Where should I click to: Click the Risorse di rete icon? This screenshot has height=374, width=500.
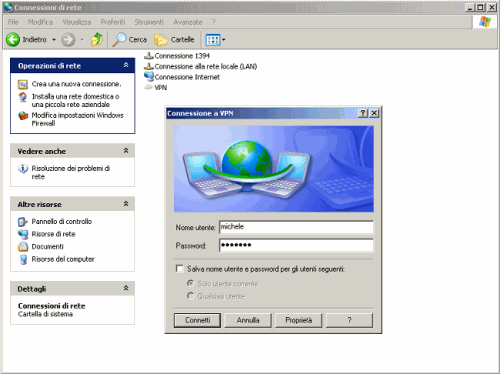pos(23,234)
